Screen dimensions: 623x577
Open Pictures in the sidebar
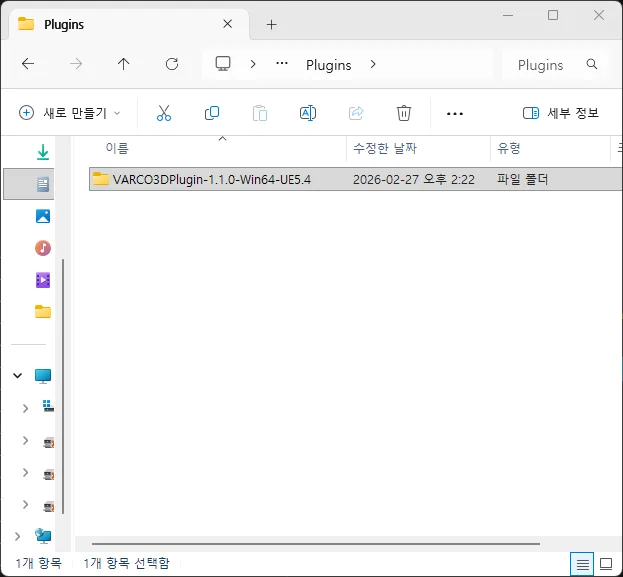43,216
